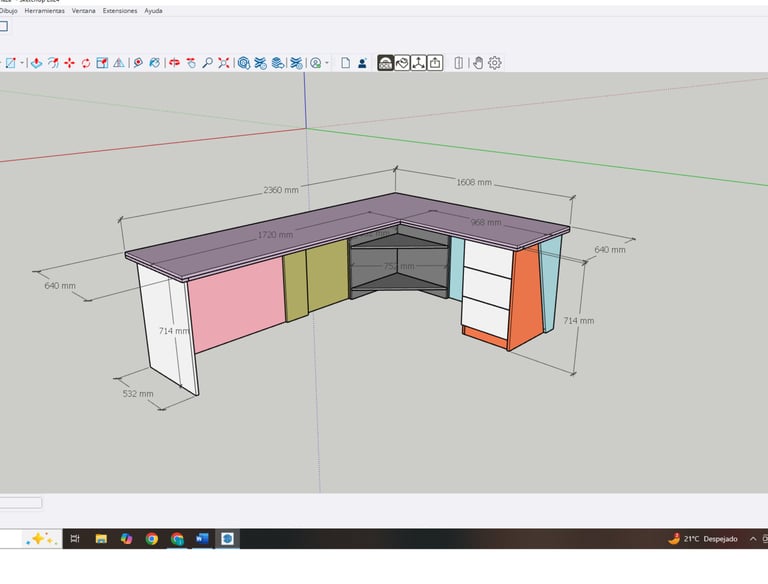Screen dimensions: 768x584
Task: Open the Extensiones menu
Action: pyautogui.click(x=120, y=11)
